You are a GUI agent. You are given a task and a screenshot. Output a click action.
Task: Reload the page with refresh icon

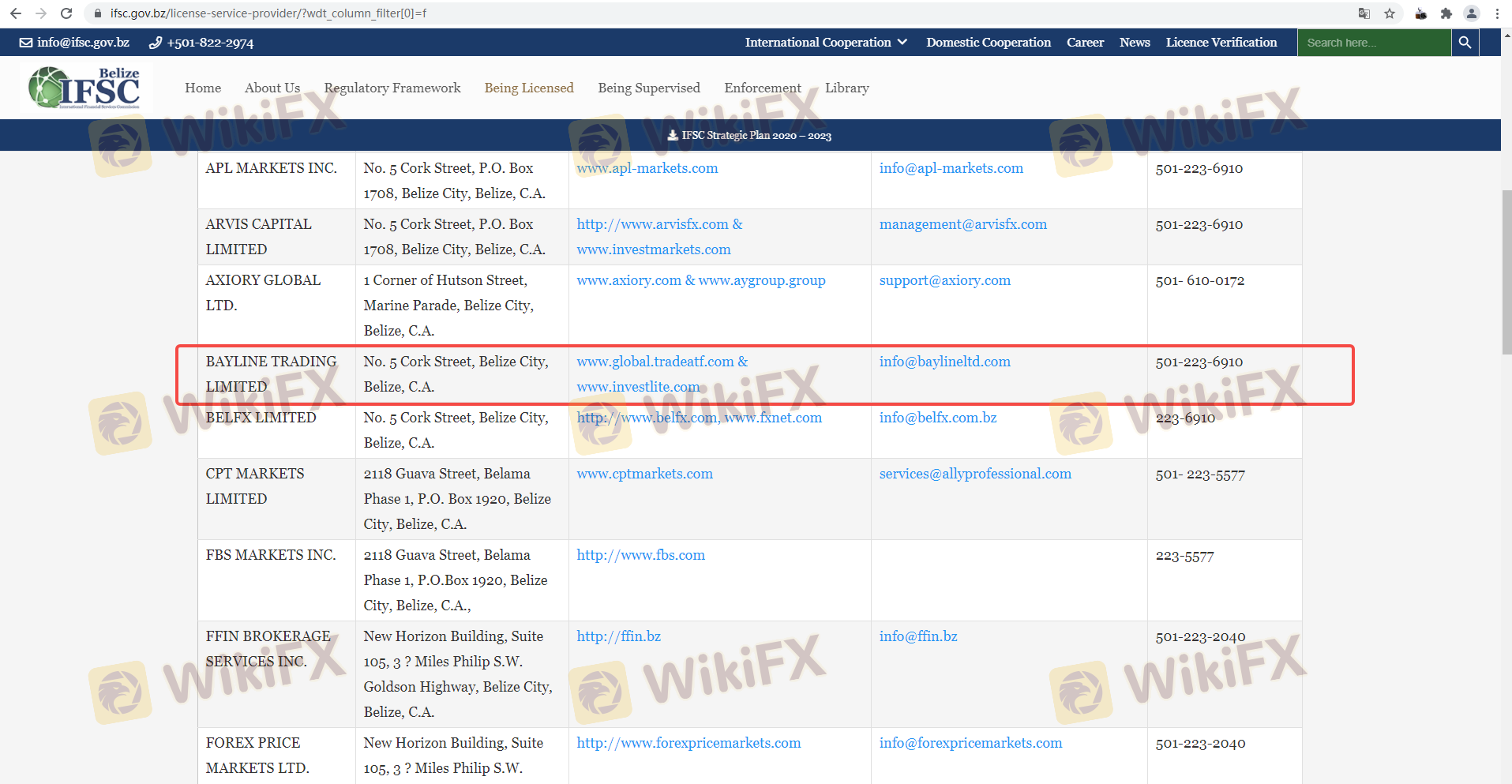66,13
